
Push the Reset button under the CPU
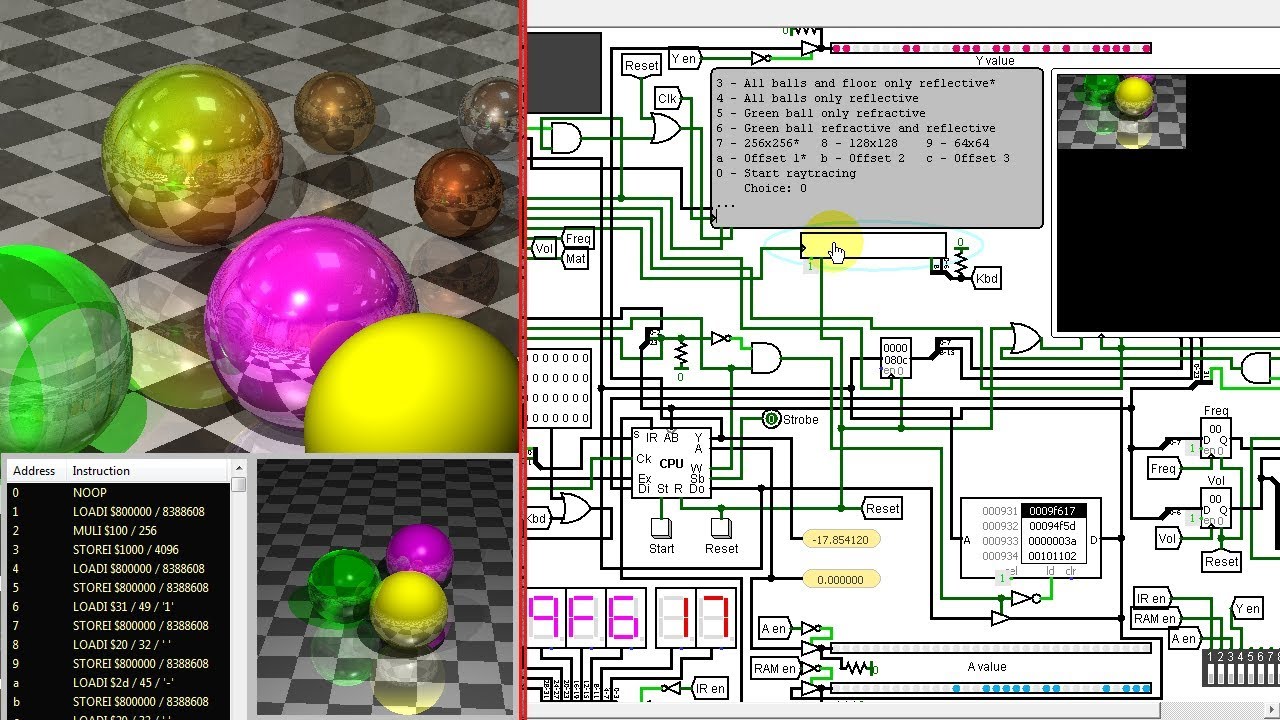721,528
